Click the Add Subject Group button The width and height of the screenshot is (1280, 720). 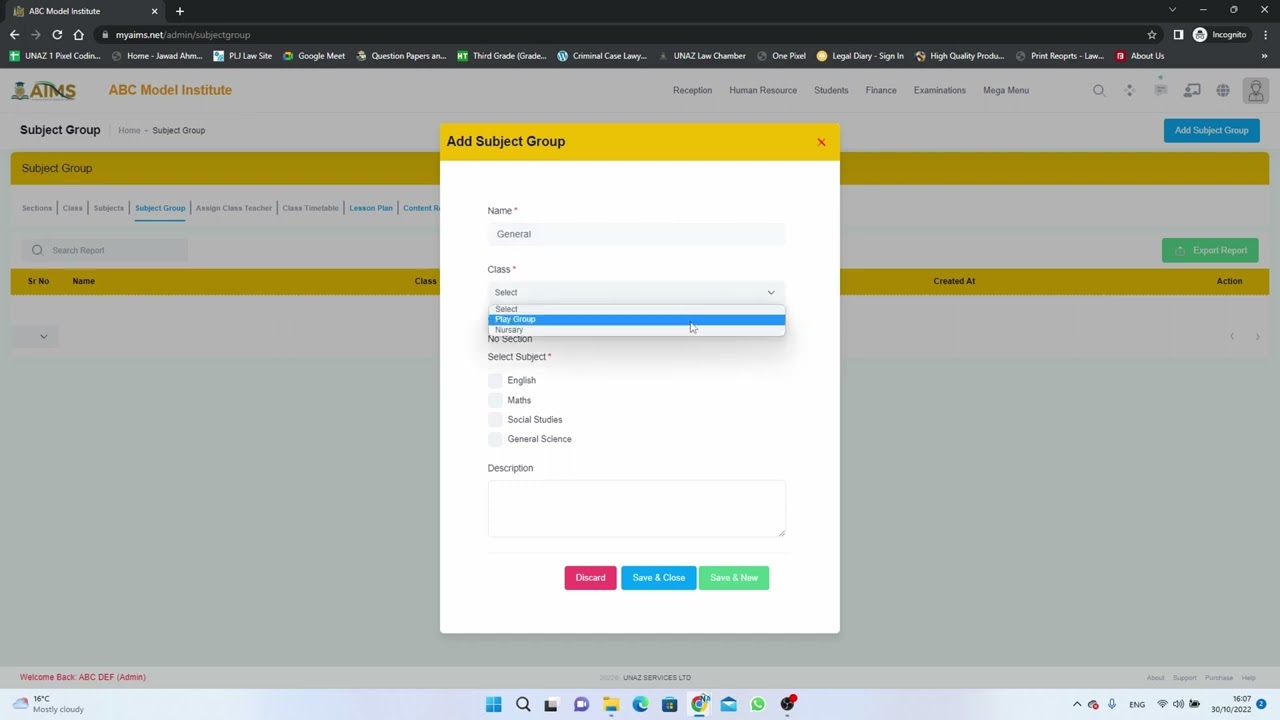[1211, 130]
